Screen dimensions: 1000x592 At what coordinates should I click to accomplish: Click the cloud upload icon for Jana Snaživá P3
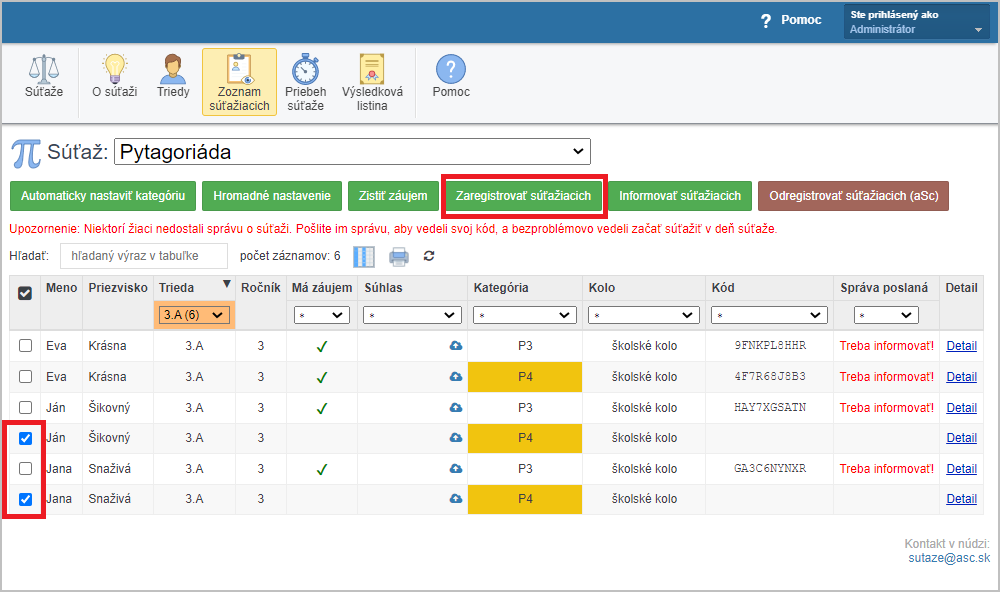(456, 469)
